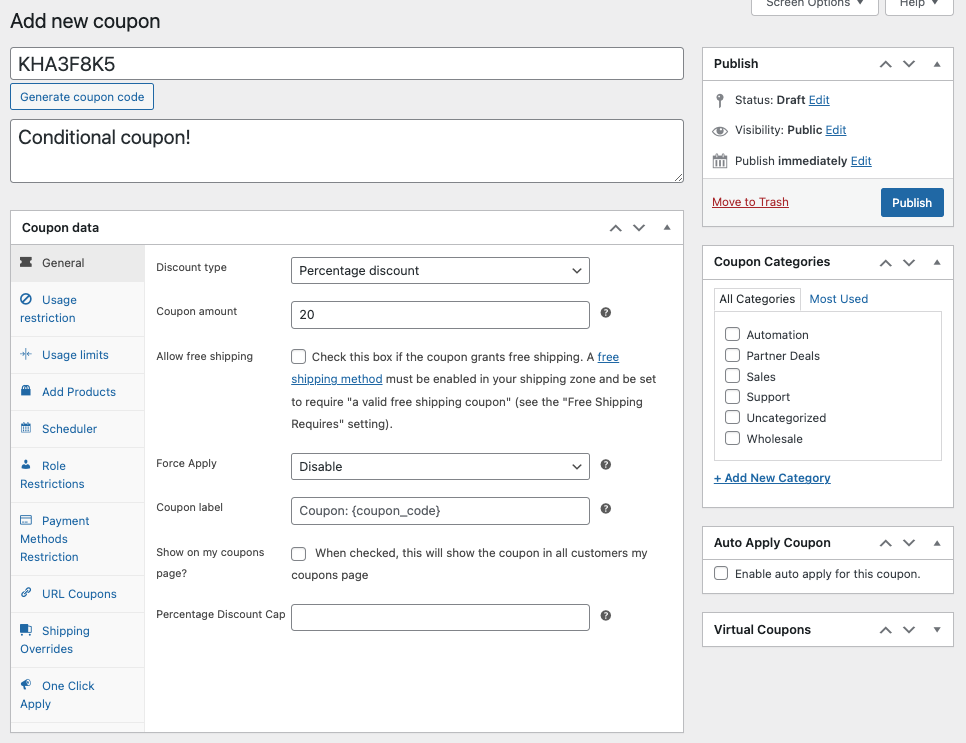966x743 pixels.
Task: Click Generate coupon code button
Action: tap(82, 97)
